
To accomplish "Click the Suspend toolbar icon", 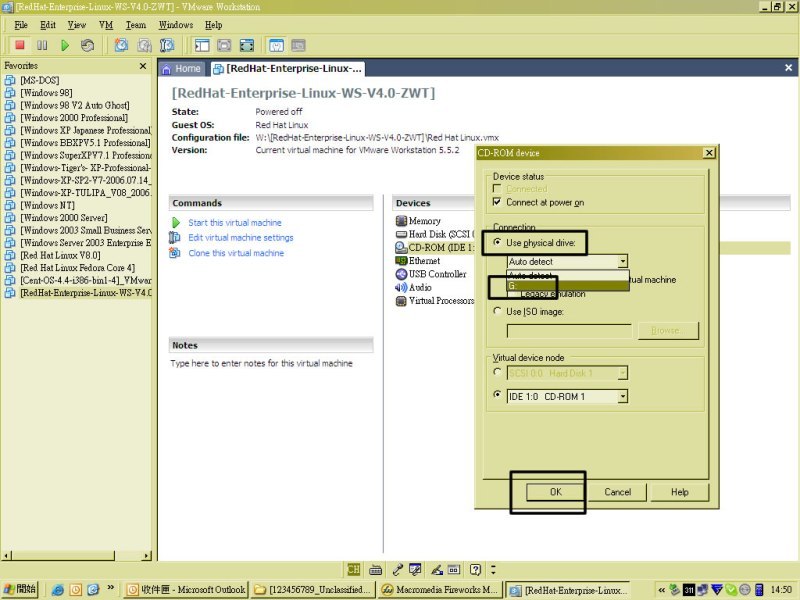I will pyautogui.click(x=42, y=45).
